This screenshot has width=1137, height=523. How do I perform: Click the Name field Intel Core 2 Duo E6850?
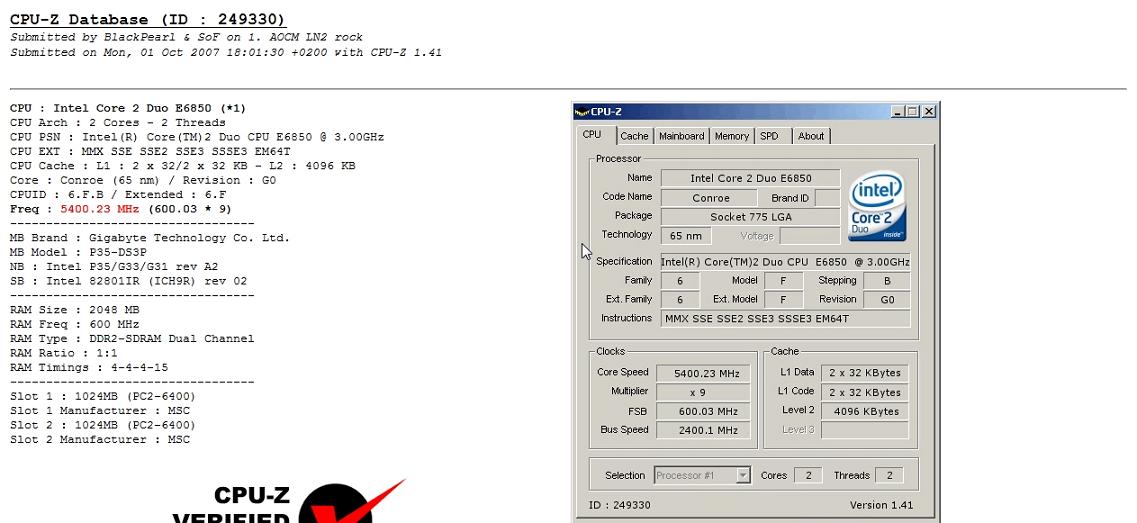[751, 178]
